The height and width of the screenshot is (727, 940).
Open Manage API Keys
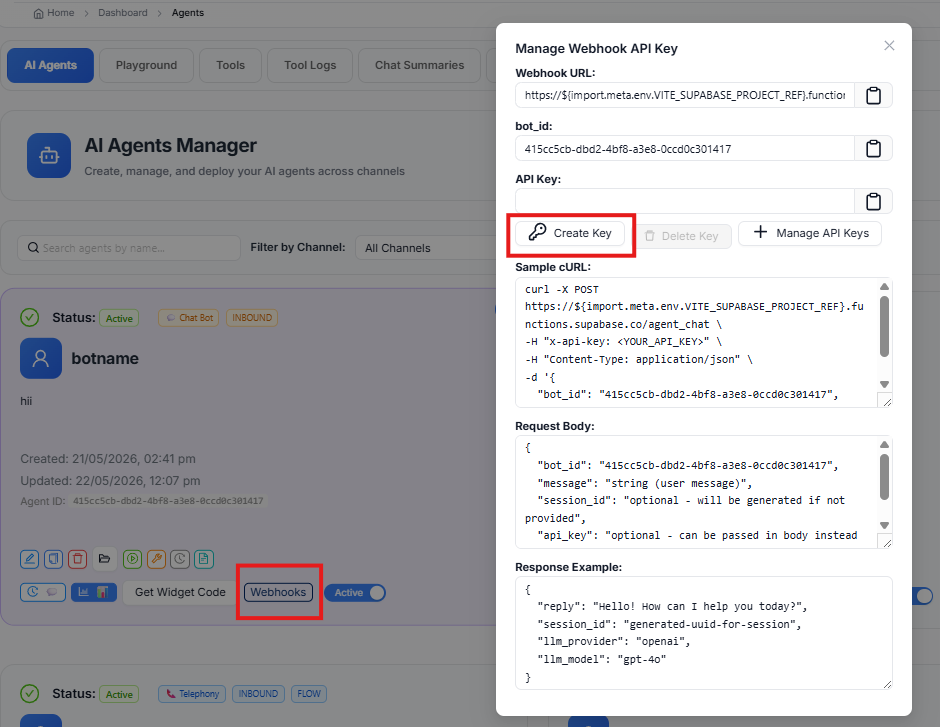click(x=810, y=233)
